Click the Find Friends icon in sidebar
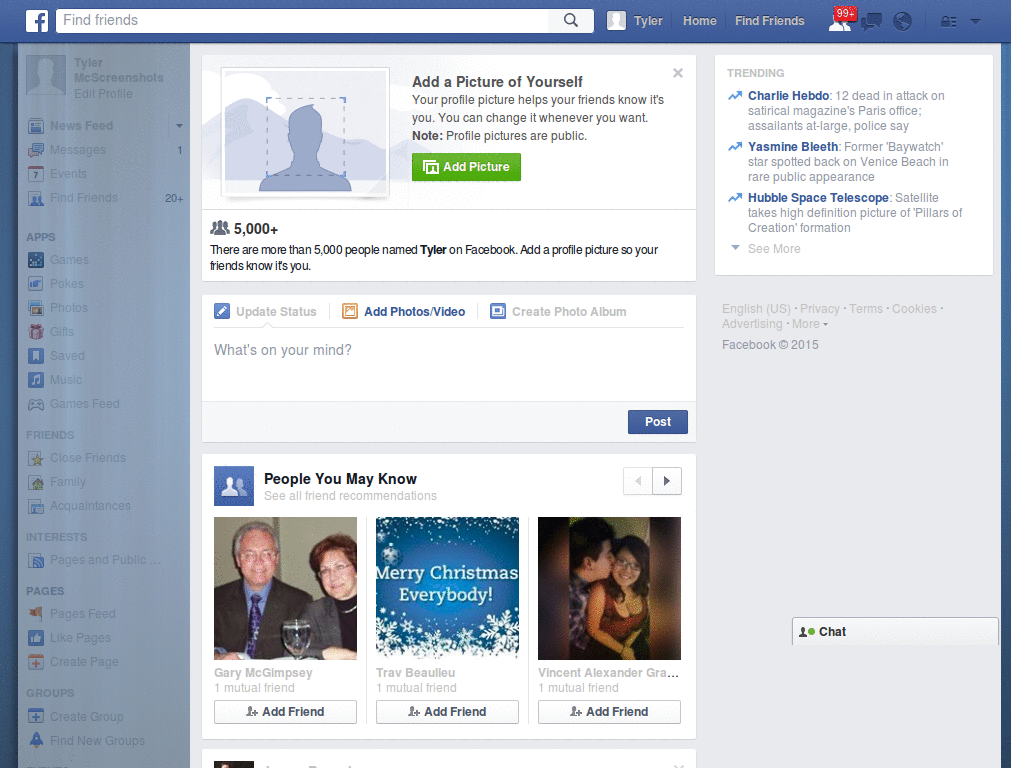1024x768 pixels. click(36, 199)
